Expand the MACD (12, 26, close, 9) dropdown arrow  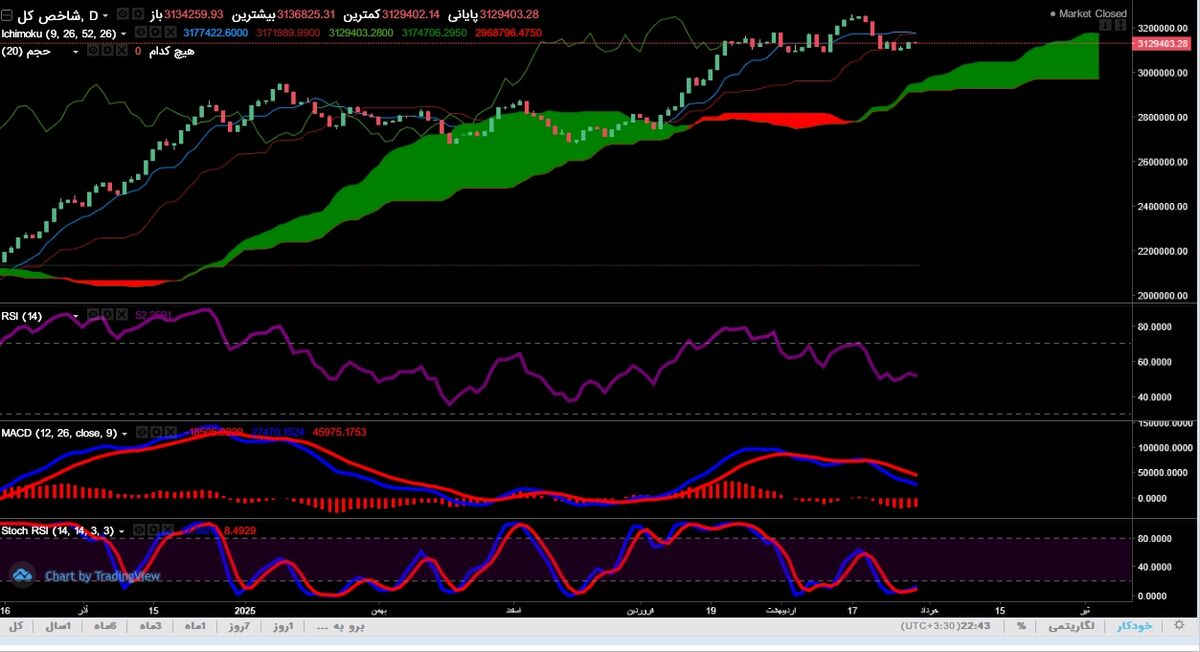[124, 433]
